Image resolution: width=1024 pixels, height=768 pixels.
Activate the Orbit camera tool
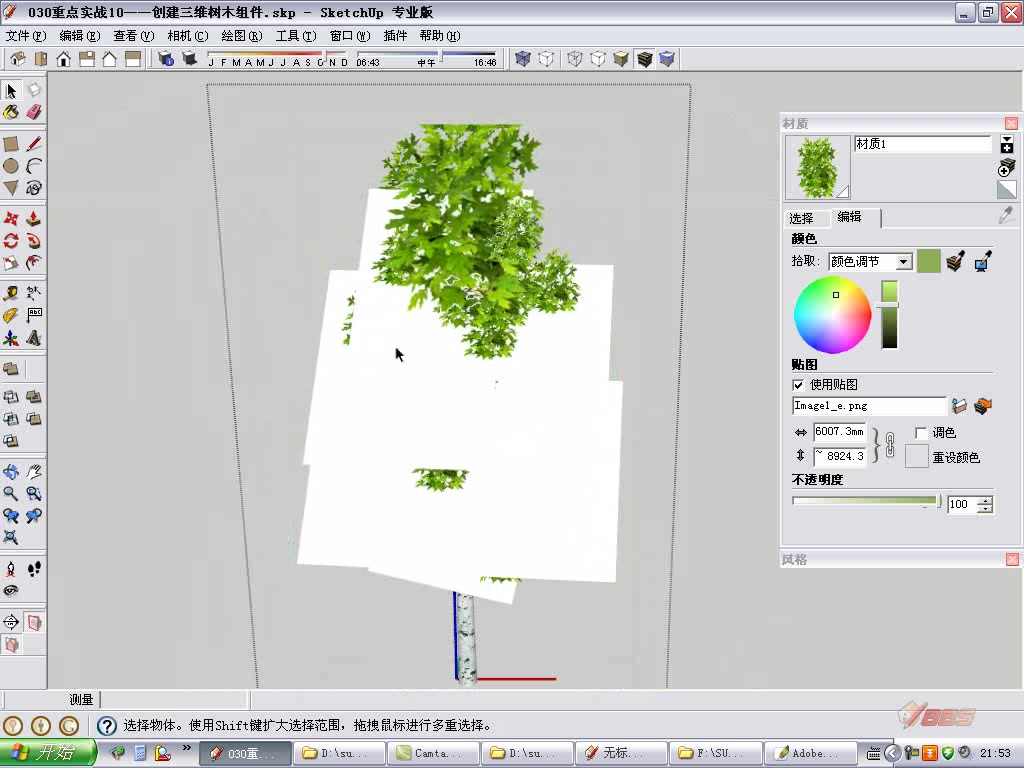(11, 472)
